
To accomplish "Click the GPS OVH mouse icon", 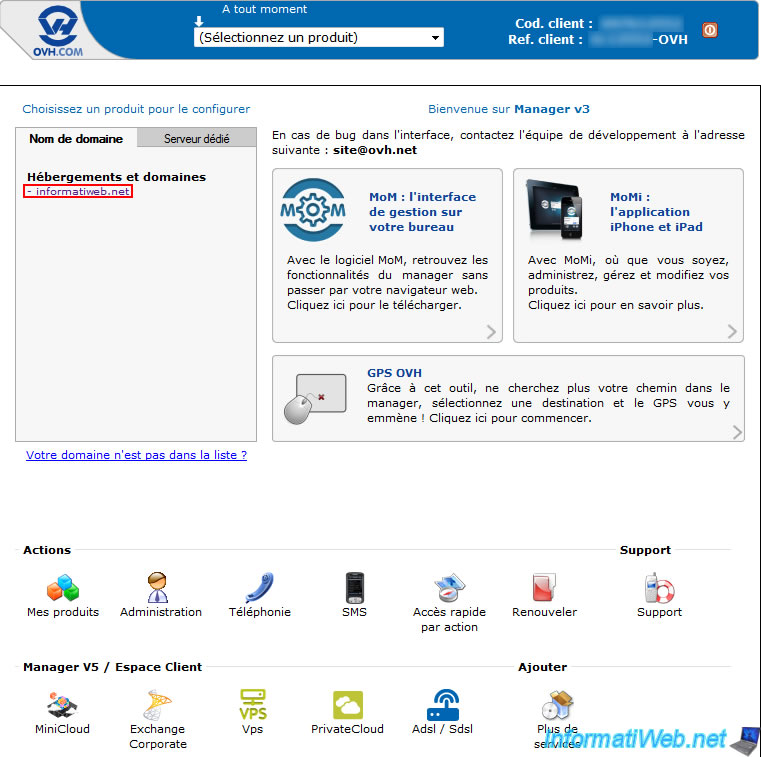I will (315, 399).
